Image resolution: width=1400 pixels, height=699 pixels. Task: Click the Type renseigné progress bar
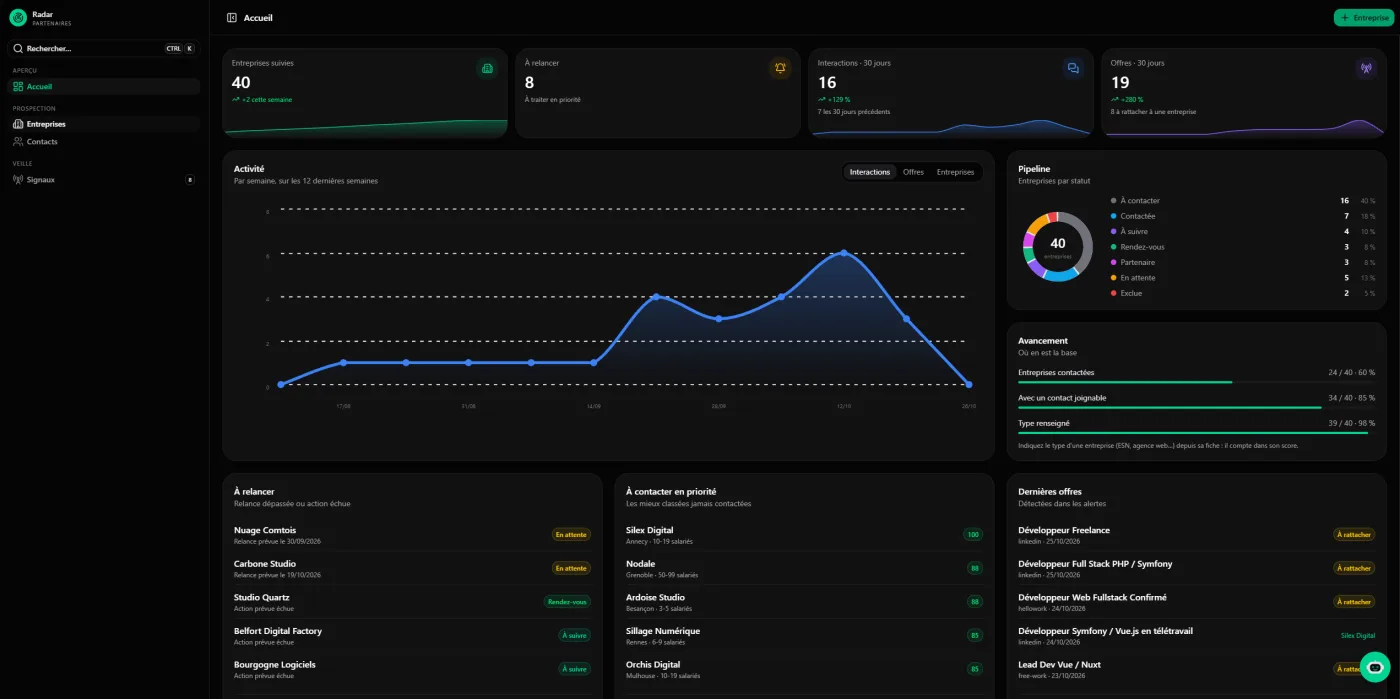[x=1196, y=433]
